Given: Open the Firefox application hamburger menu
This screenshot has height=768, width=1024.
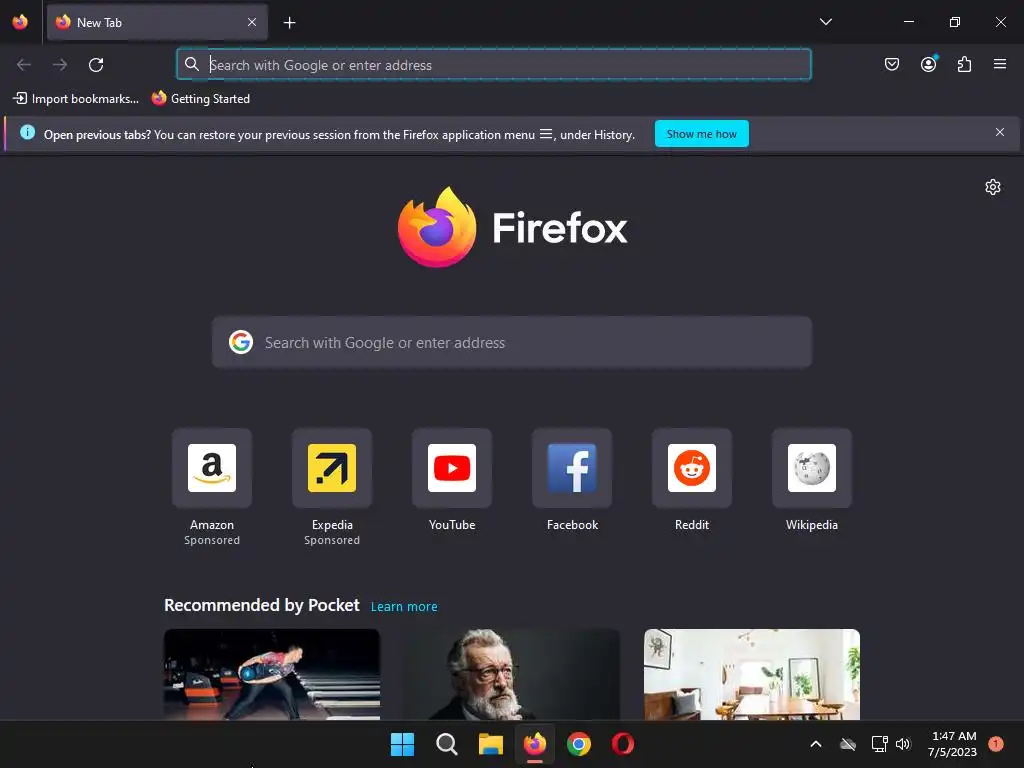Looking at the screenshot, I should pyautogui.click(x=1000, y=64).
